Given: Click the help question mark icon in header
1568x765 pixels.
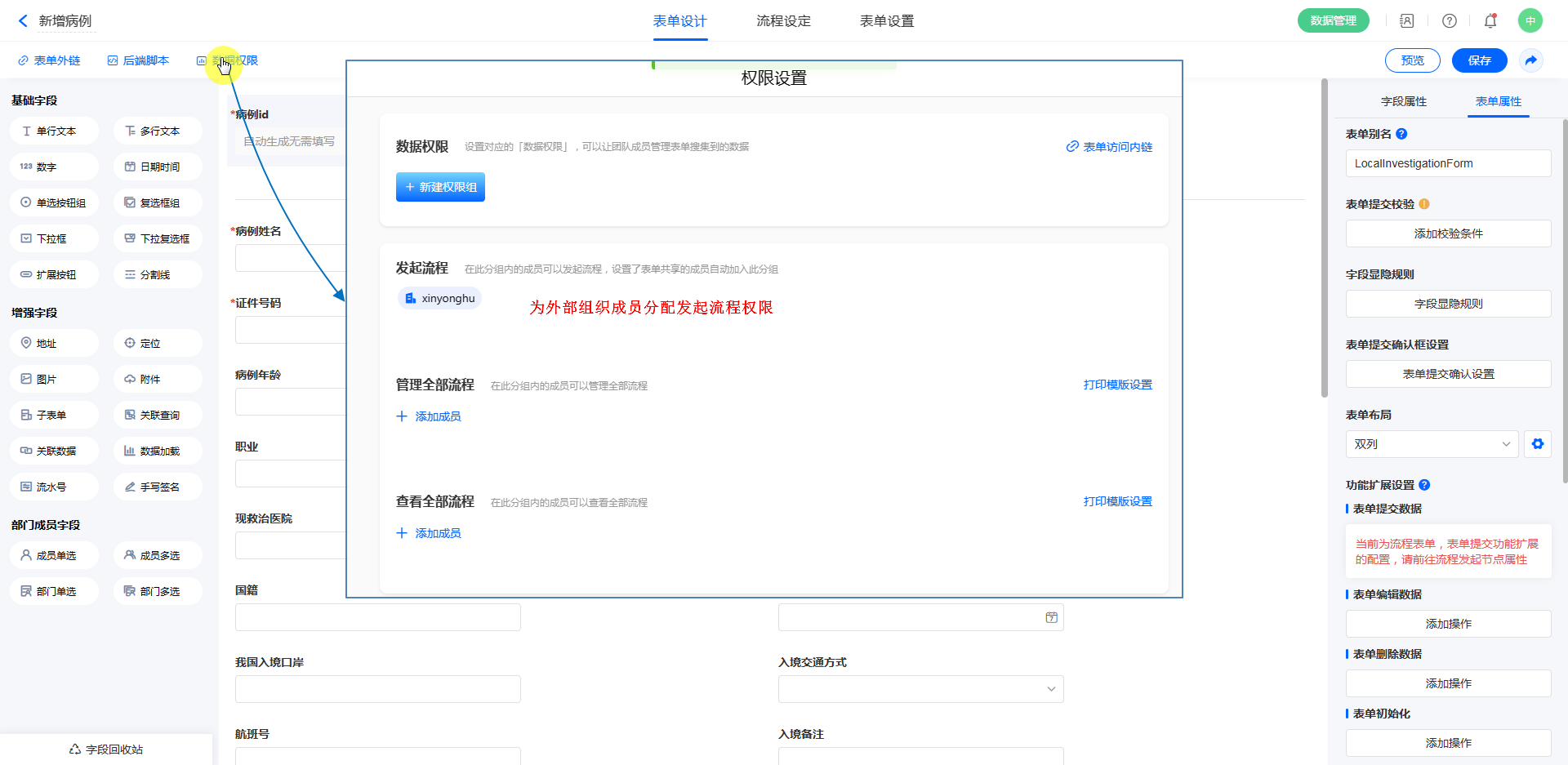Looking at the screenshot, I should [1449, 21].
